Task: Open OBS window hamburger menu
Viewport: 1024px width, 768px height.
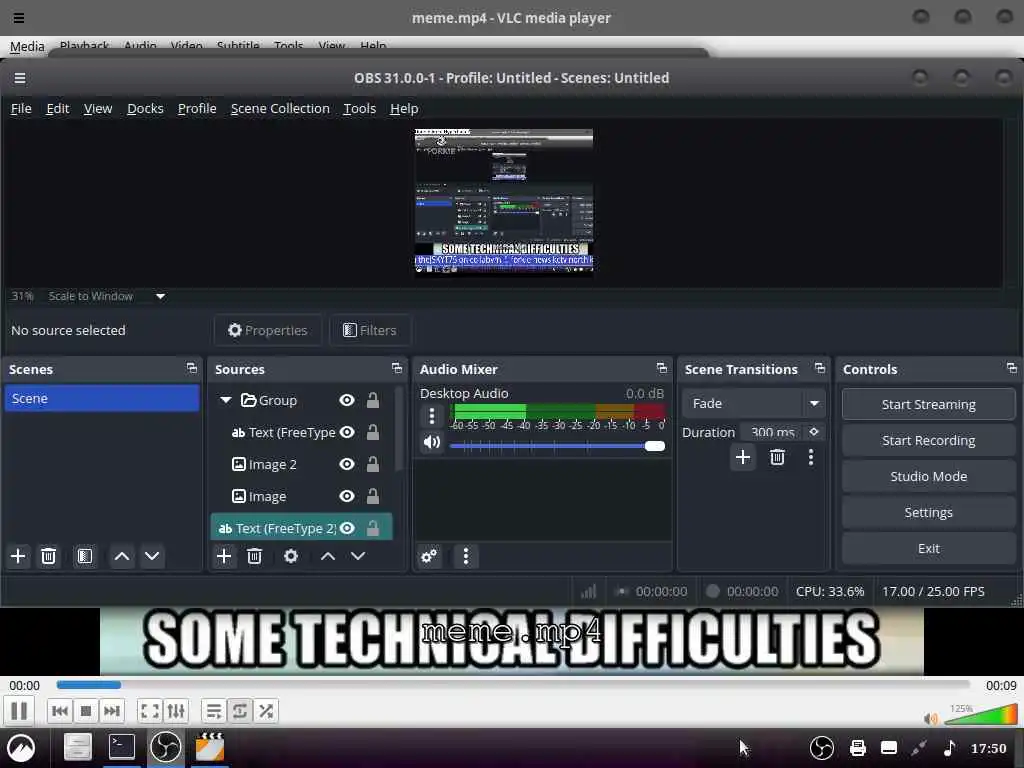Action: coord(20,78)
